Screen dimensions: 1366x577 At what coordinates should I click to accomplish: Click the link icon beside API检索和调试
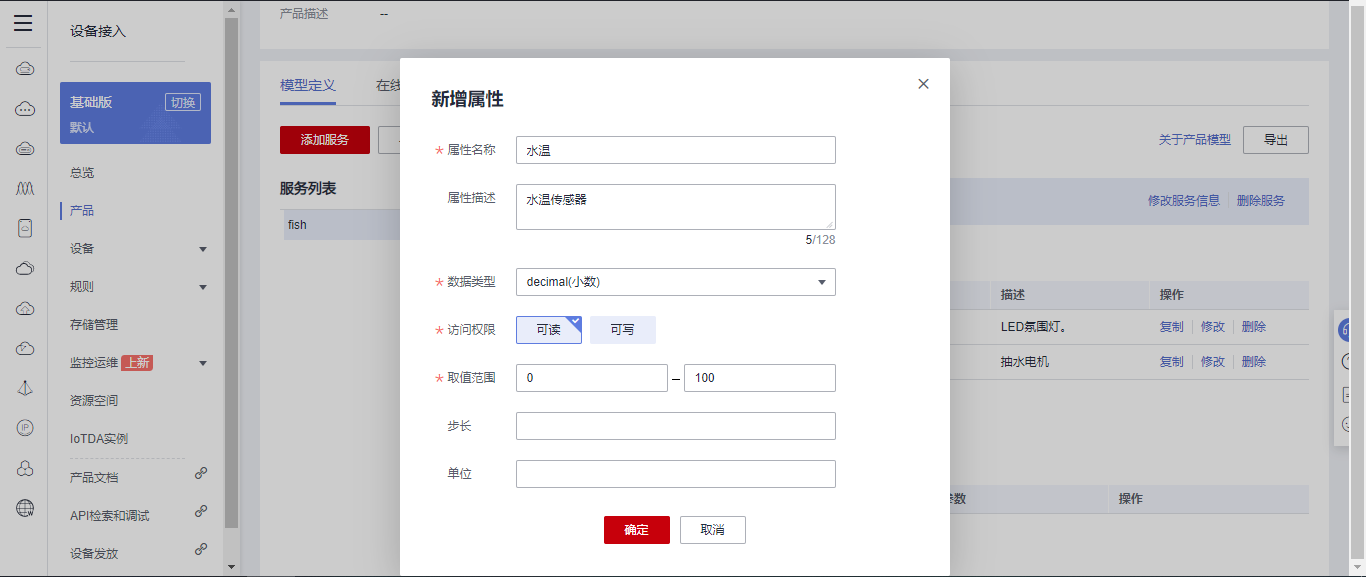click(x=201, y=511)
